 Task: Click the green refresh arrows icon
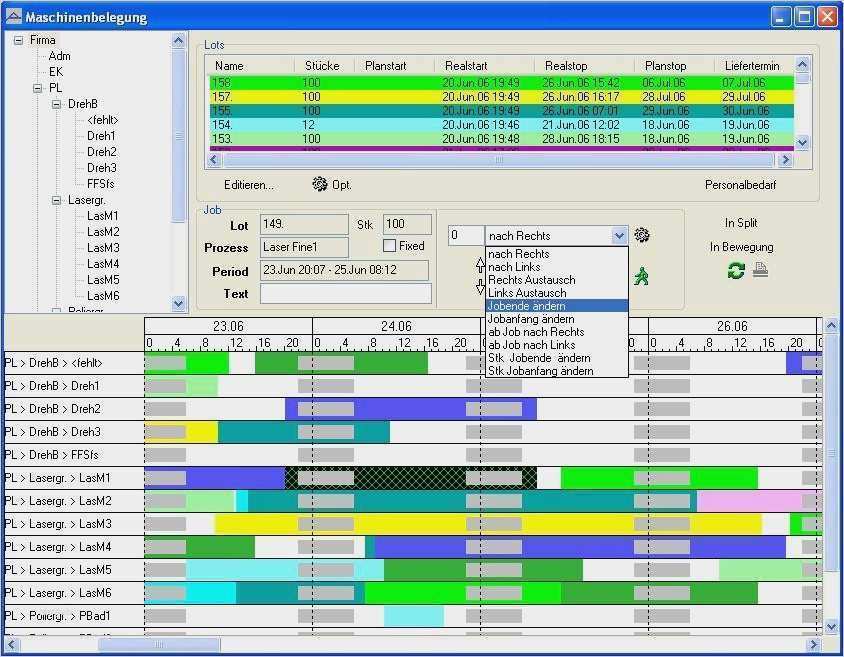(736, 270)
